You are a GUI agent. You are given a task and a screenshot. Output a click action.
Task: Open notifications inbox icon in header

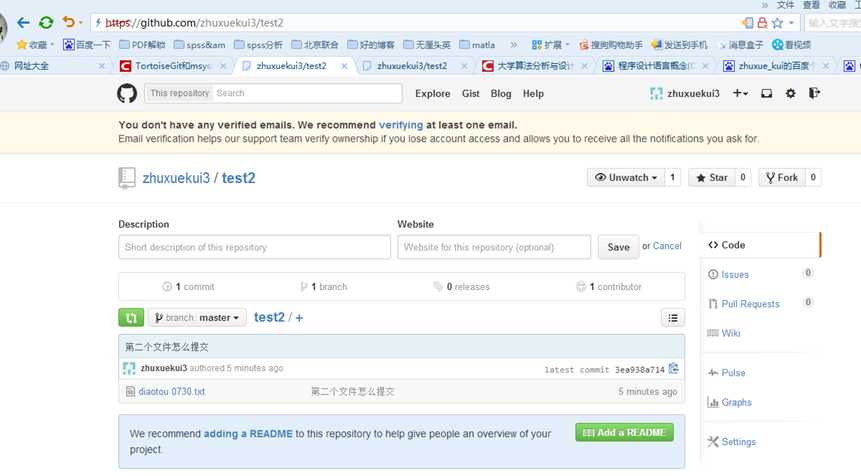(767, 93)
